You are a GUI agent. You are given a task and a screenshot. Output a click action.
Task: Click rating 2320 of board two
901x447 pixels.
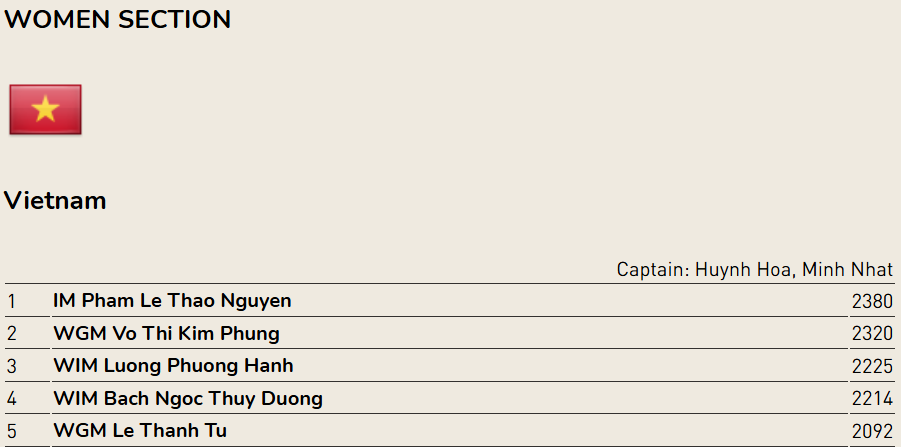point(872,333)
